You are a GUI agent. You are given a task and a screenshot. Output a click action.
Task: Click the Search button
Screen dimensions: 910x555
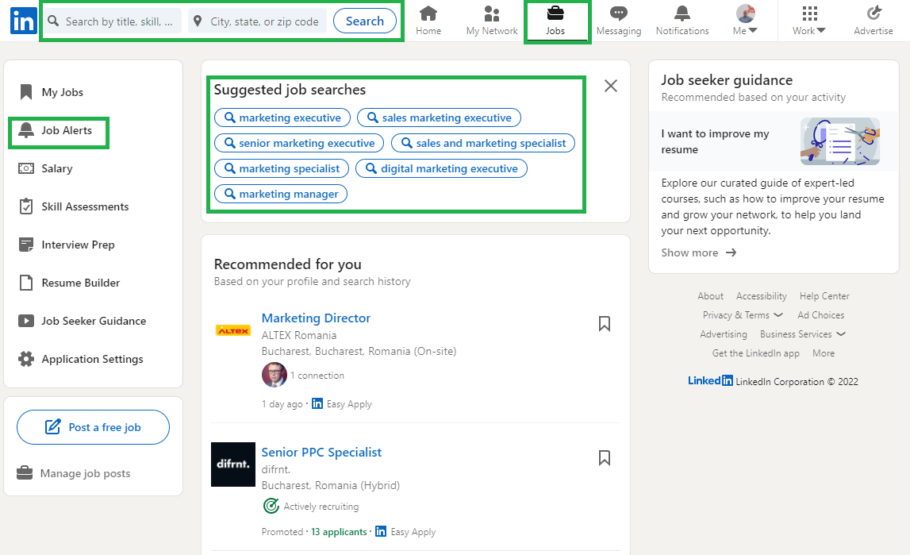pyautogui.click(x=364, y=21)
